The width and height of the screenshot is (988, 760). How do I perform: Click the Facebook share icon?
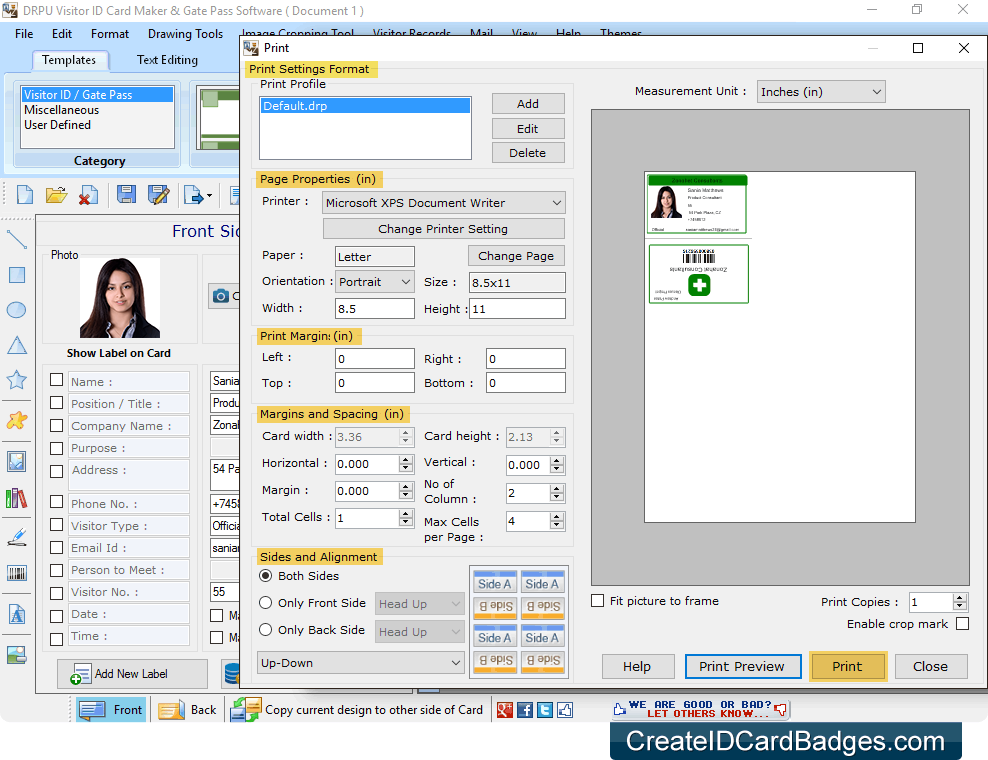[525, 710]
